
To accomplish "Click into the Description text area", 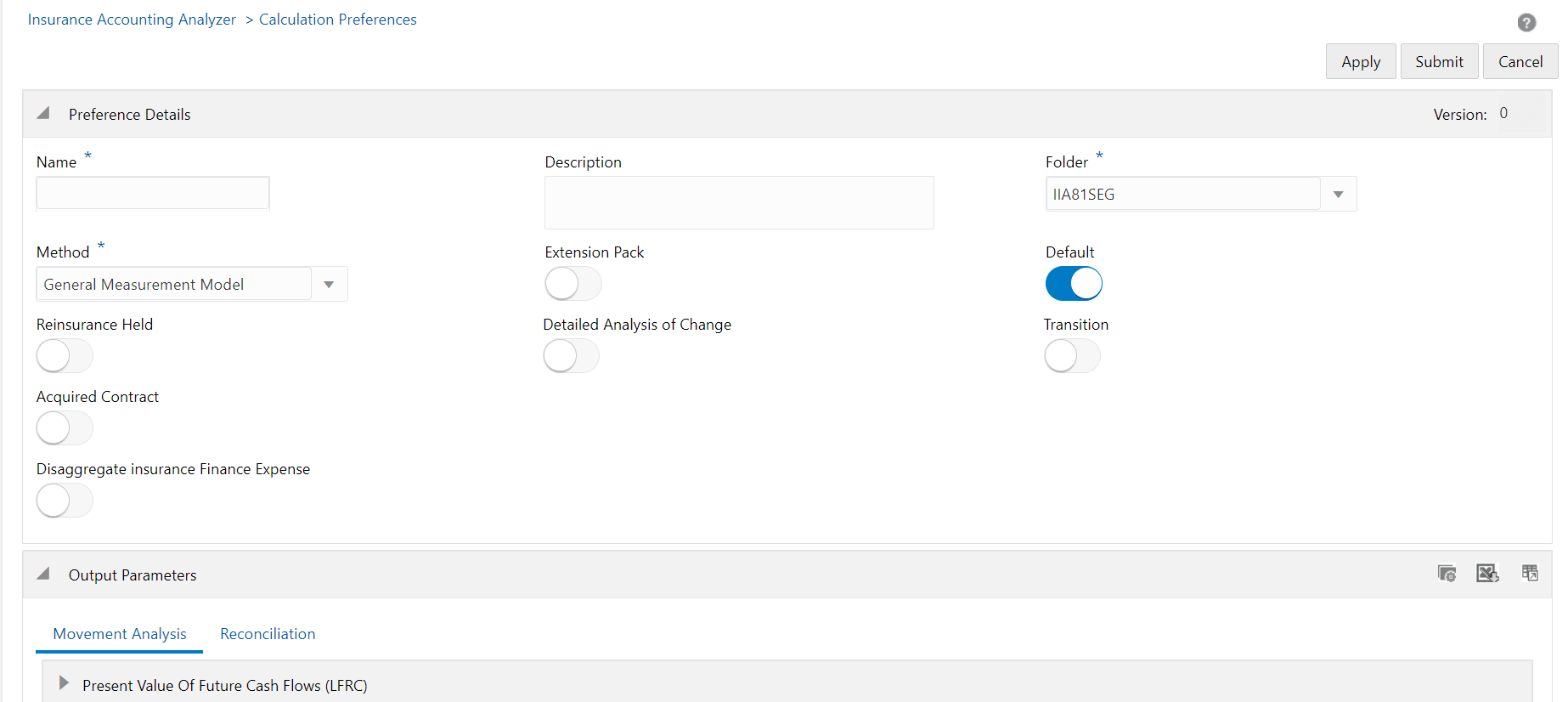I will (739, 202).
